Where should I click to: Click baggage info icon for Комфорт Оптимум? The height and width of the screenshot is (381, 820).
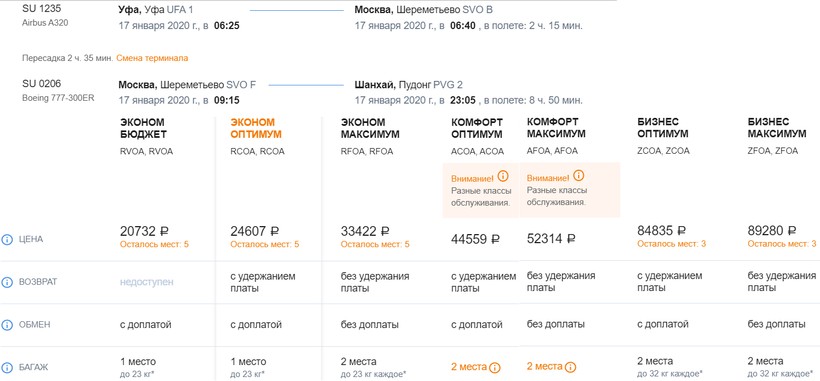[x=495, y=367]
